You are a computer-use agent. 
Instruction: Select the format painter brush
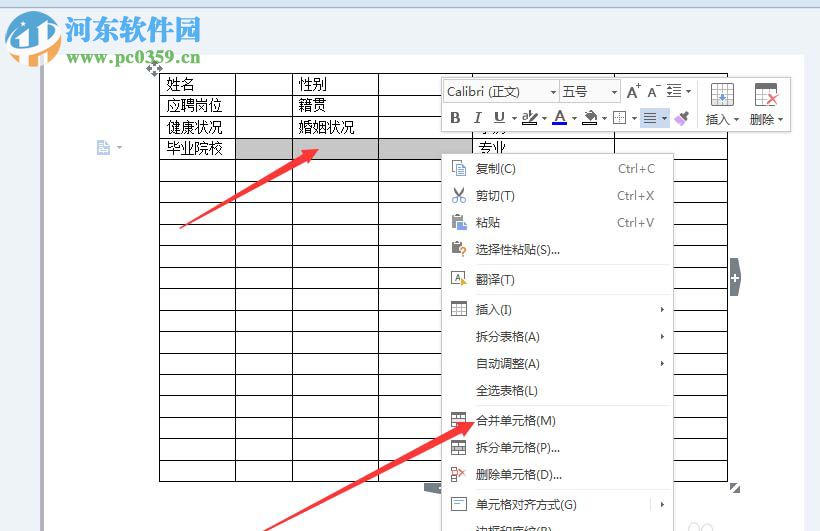point(681,118)
